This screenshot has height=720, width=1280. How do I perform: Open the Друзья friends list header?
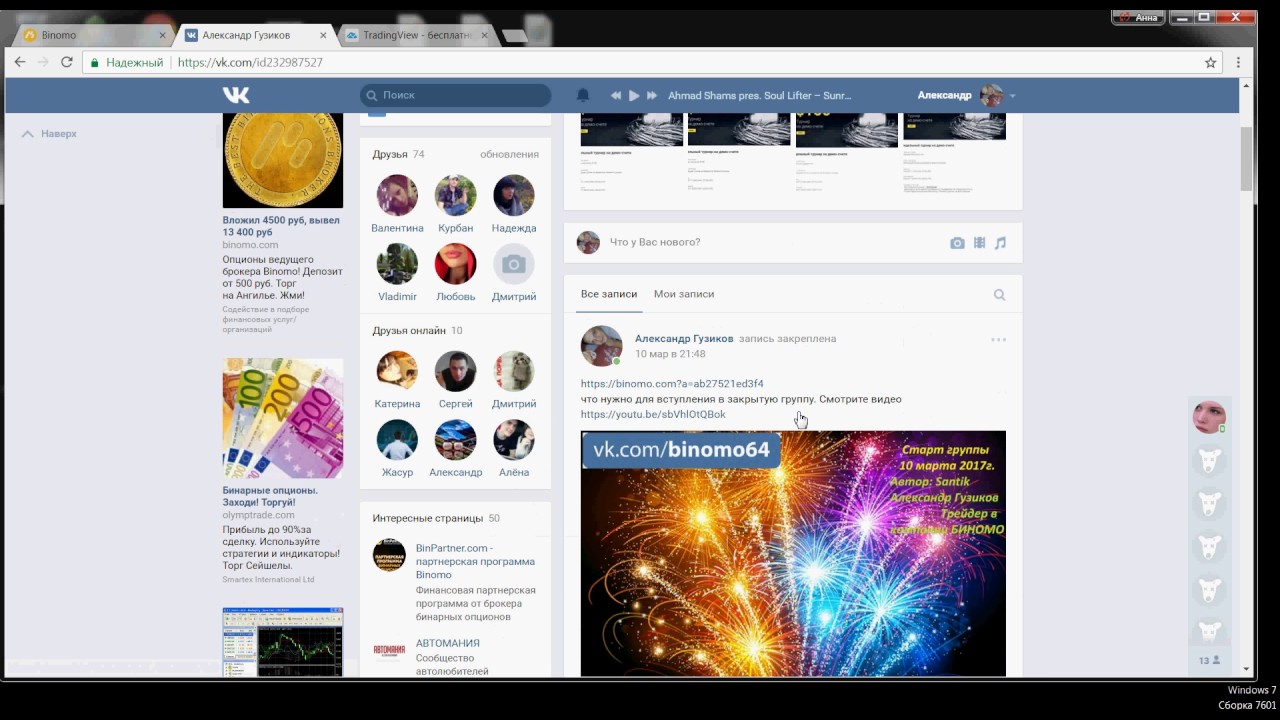point(390,155)
